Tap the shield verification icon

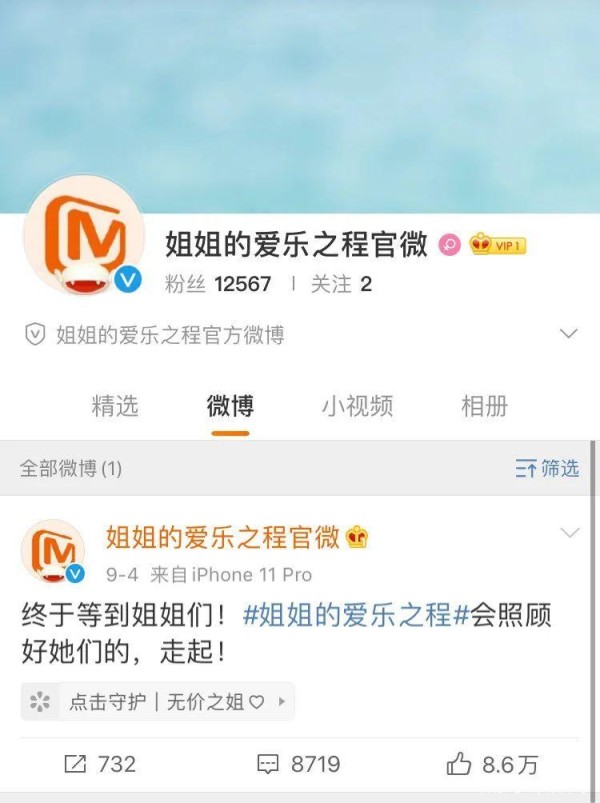(x=35, y=335)
